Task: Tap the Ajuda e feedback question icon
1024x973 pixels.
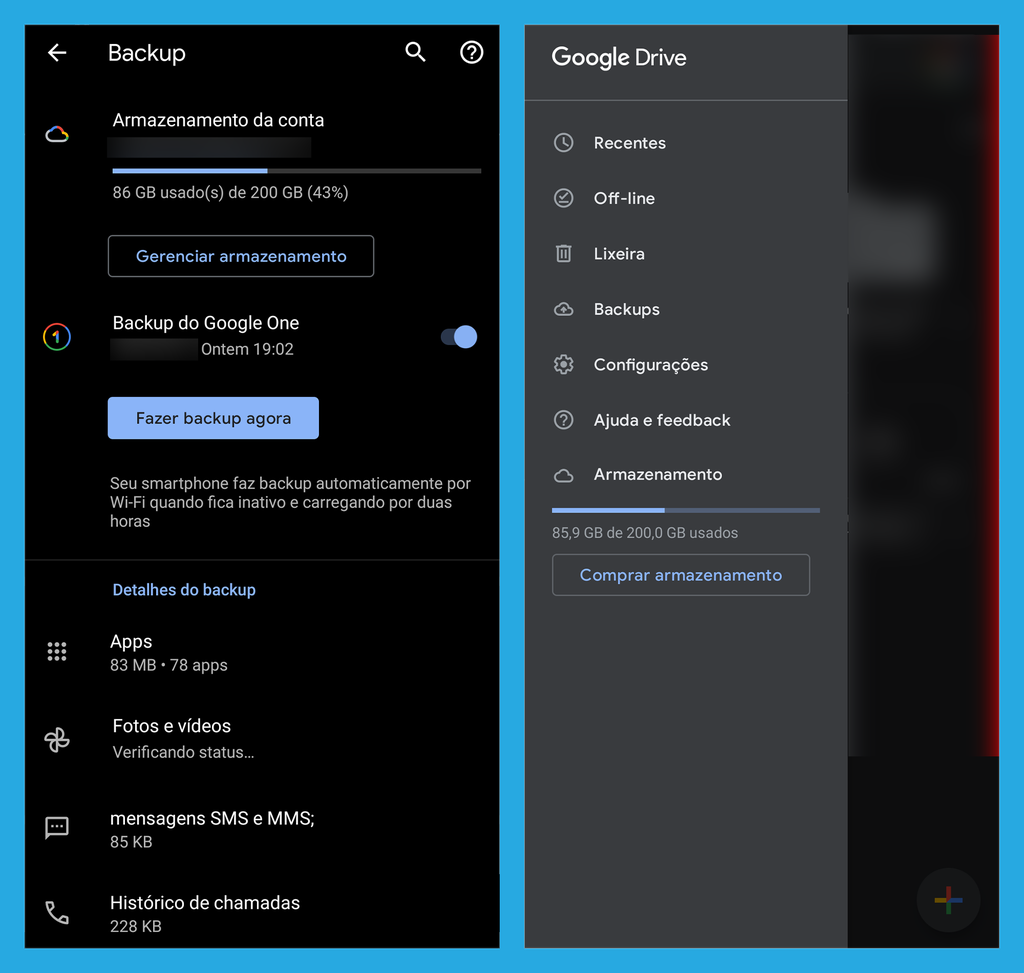Action: click(x=564, y=420)
